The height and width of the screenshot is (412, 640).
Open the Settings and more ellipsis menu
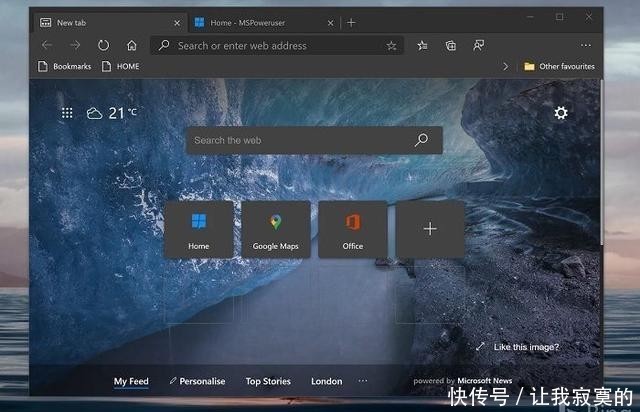point(586,45)
